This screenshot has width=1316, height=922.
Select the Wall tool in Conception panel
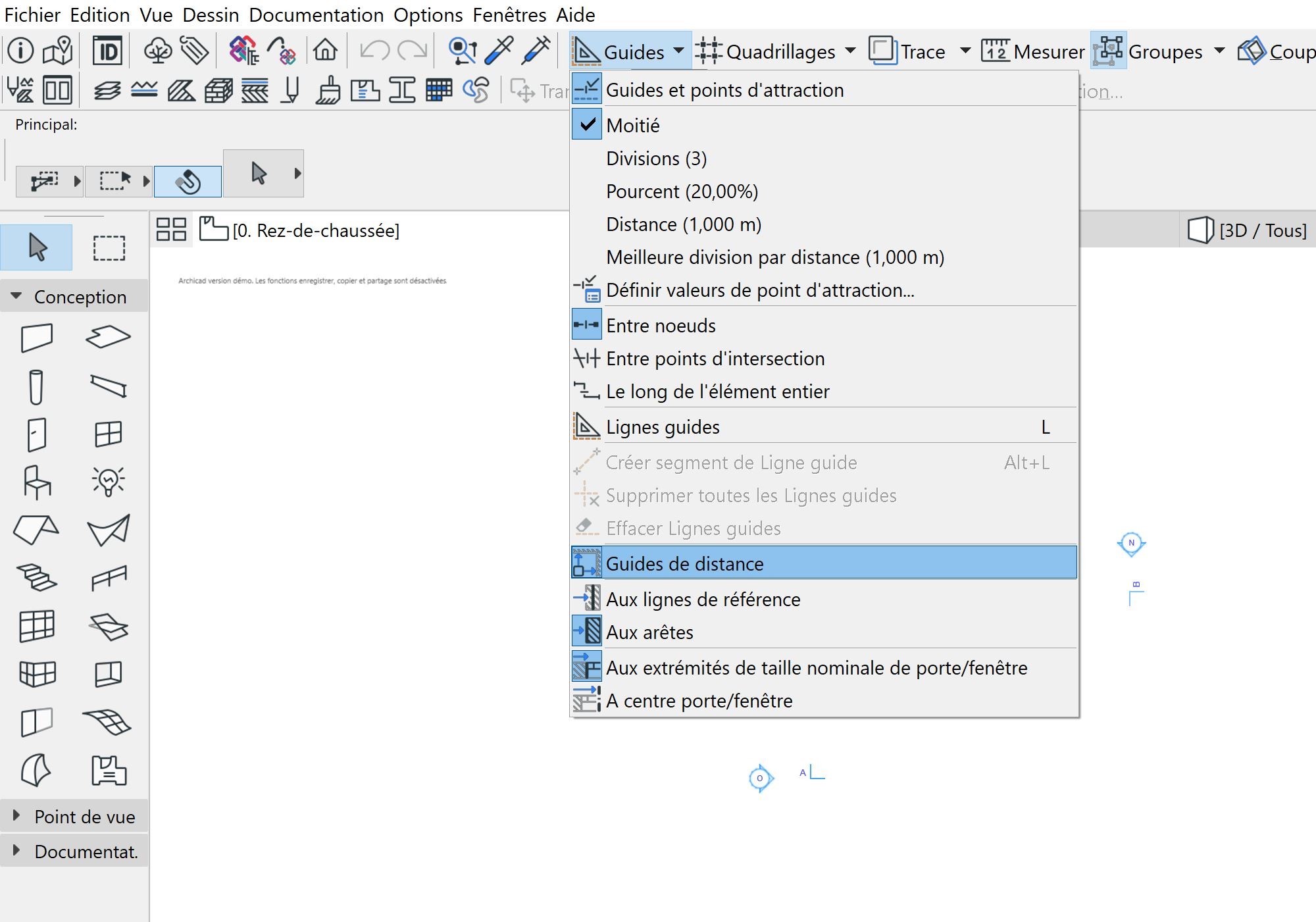click(36, 338)
